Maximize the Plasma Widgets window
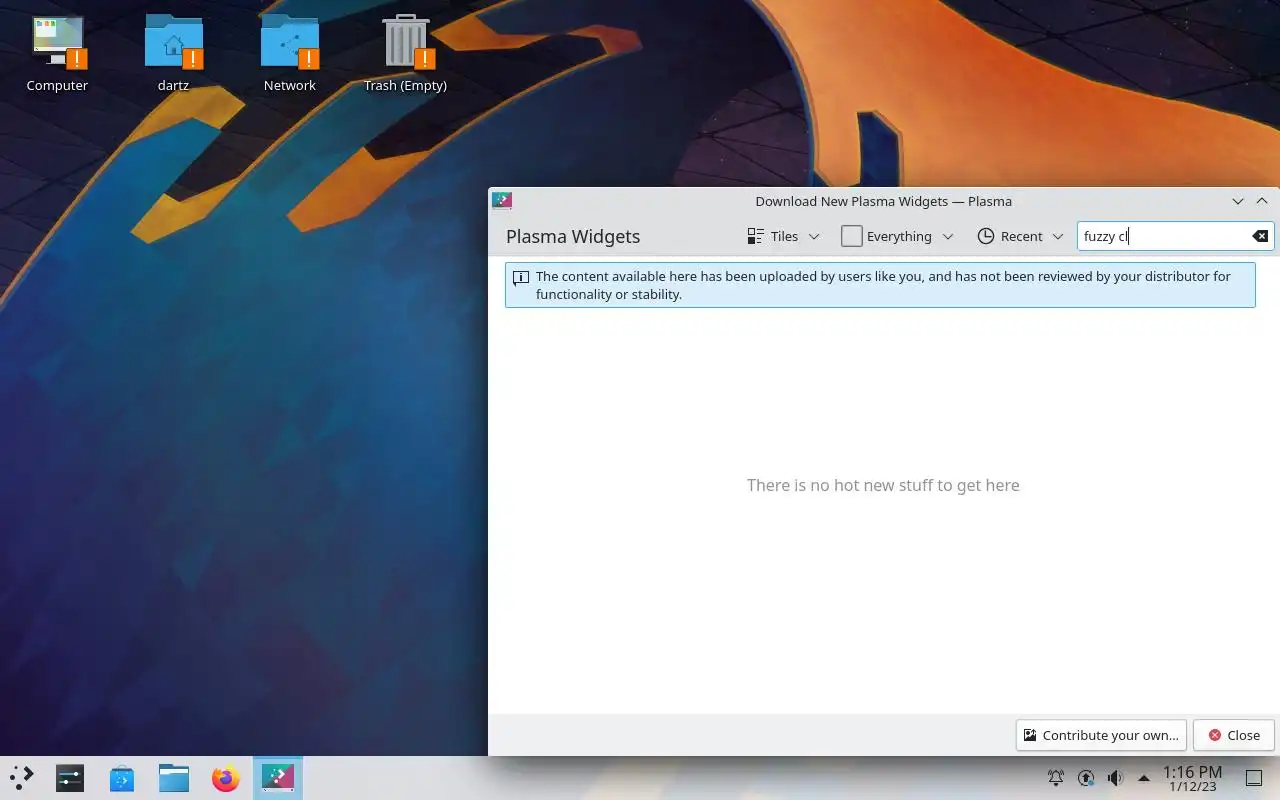The height and width of the screenshot is (800, 1280). tap(1262, 201)
